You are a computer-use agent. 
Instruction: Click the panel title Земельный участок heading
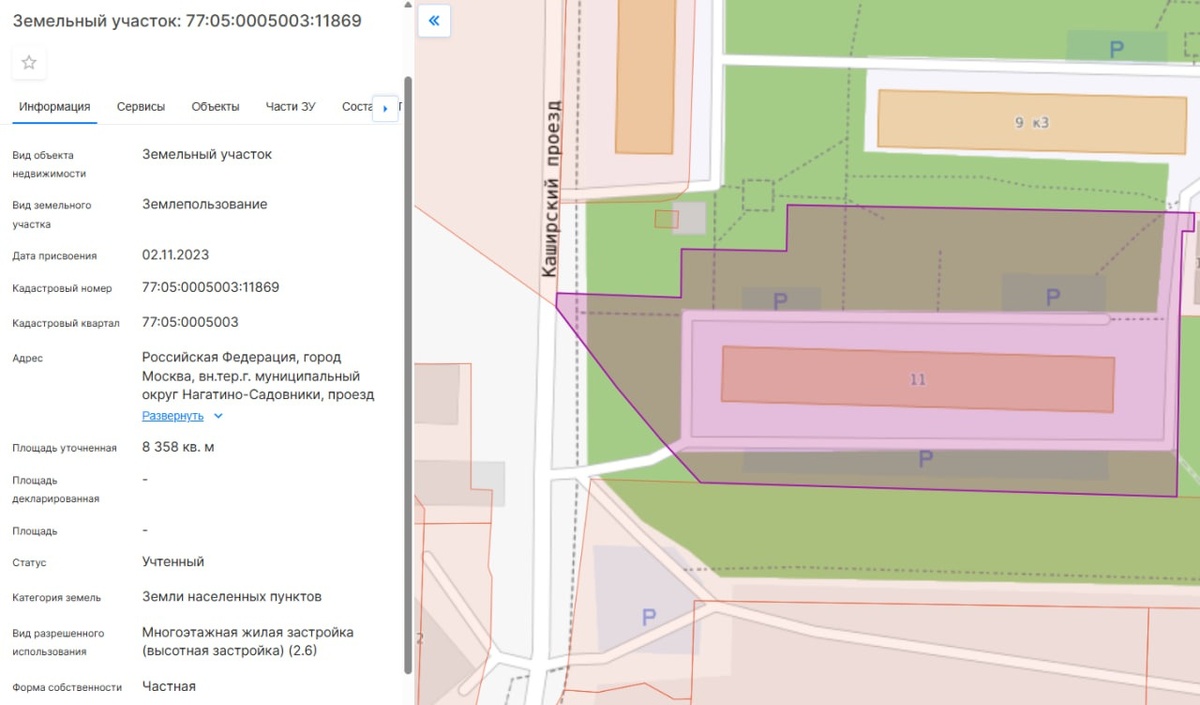(x=187, y=20)
